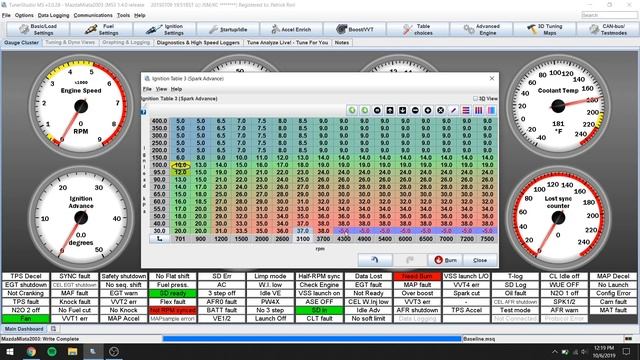Open the Communications menu
The height and width of the screenshot is (360, 640).
point(93,15)
